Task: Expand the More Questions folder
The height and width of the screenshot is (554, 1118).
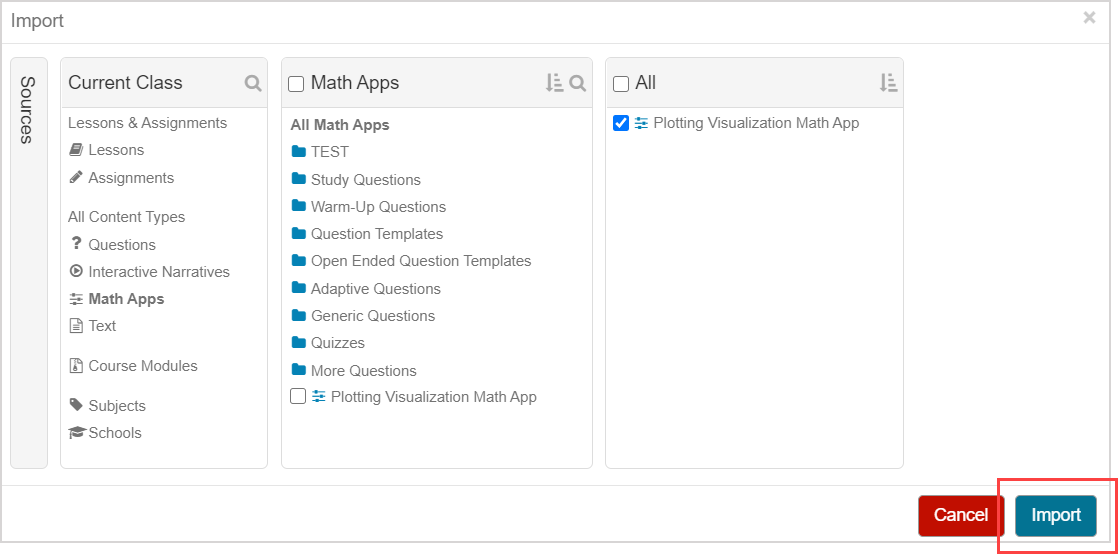Action: click(x=363, y=371)
